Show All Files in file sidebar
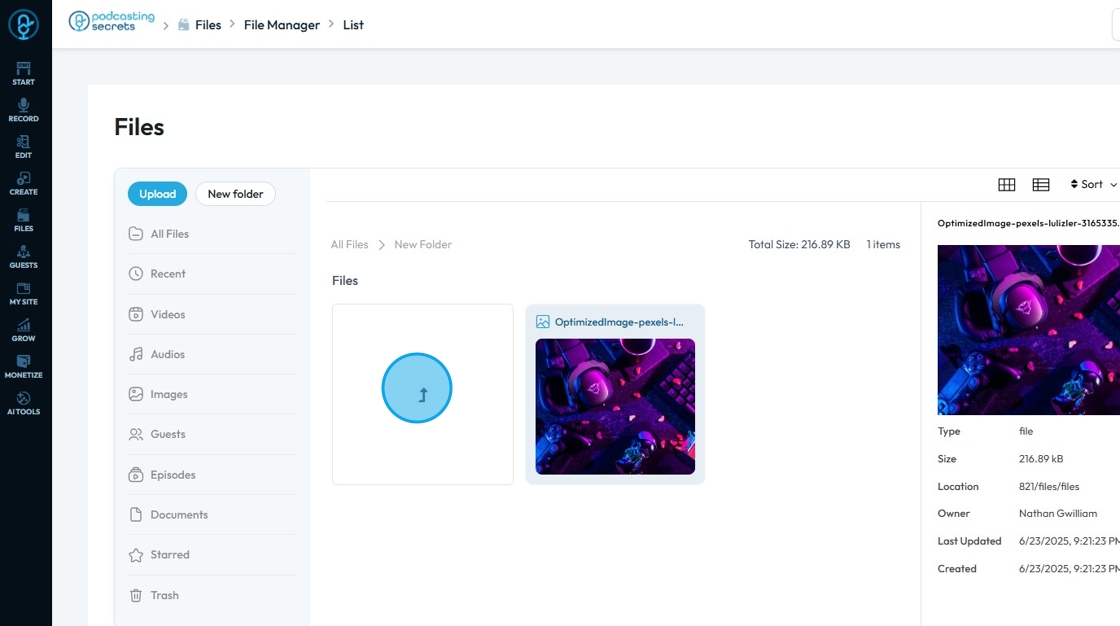Image resolution: width=1120 pixels, height=626 pixels. [212, 234]
